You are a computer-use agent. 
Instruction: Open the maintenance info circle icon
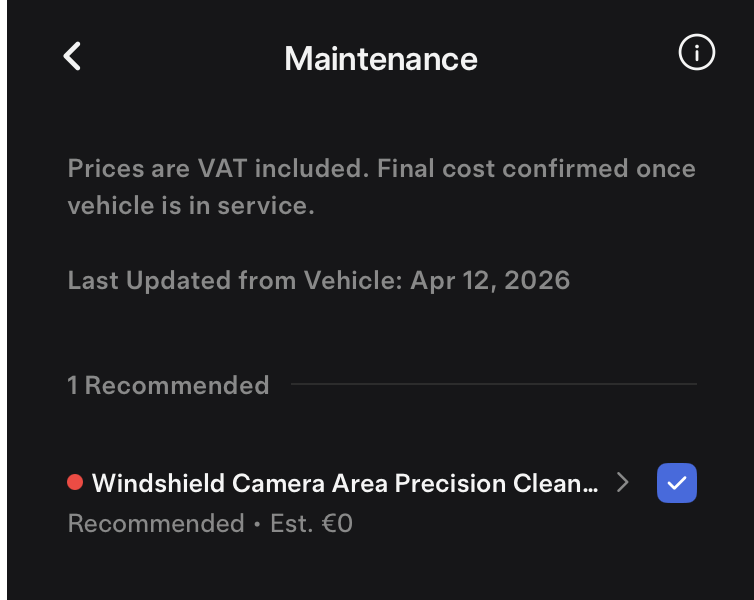pyautogui.click(x=696, y=53)
